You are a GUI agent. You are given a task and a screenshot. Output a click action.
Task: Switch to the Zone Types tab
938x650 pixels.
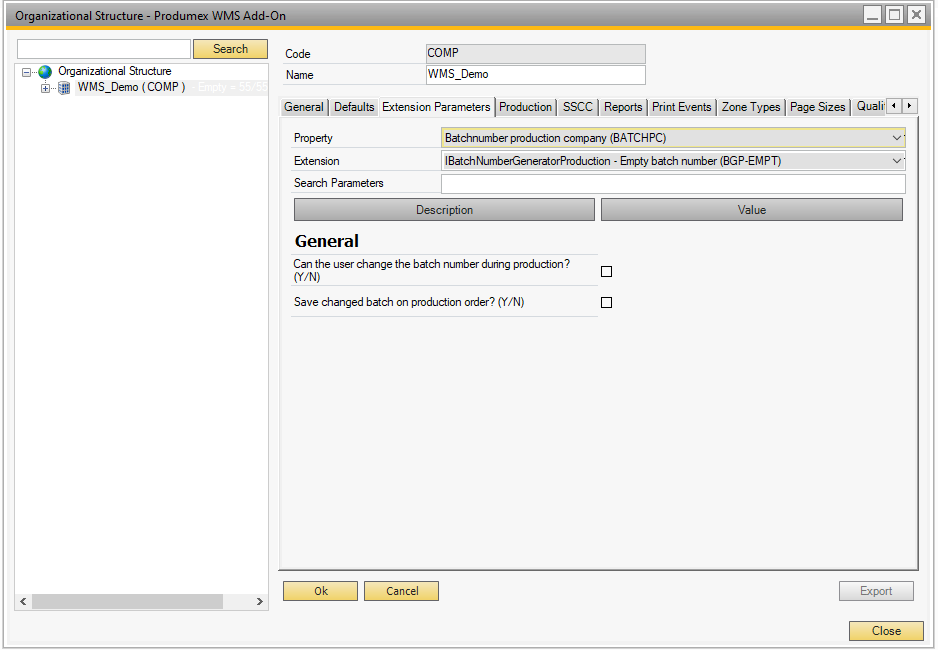pyautogui.click(x=751, y=107)
